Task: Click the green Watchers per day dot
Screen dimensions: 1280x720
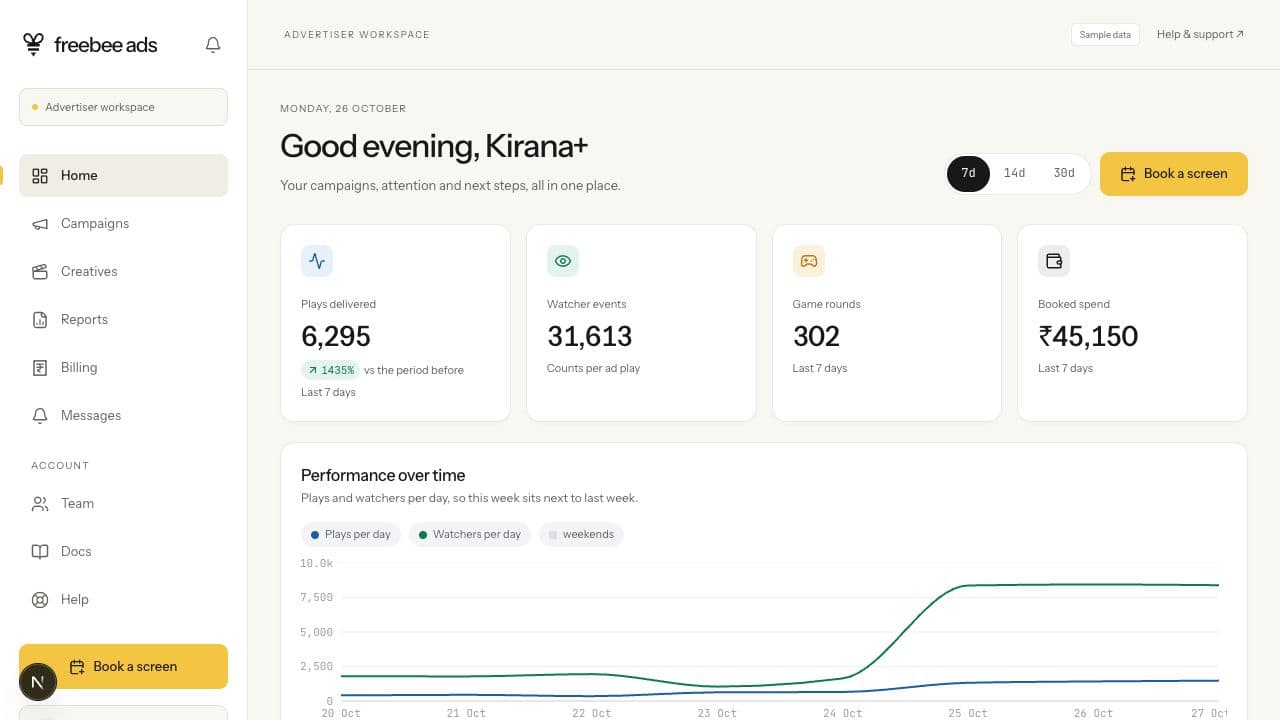Action: pyautogui.click(x=423, y=535)
